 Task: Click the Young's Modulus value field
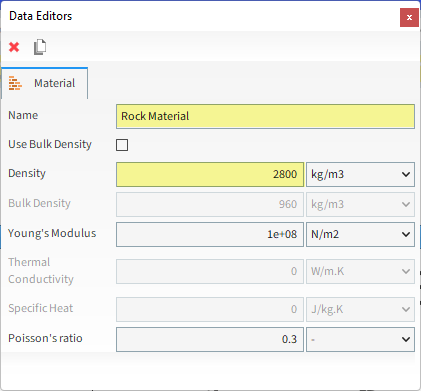click(x=210, y=234)
